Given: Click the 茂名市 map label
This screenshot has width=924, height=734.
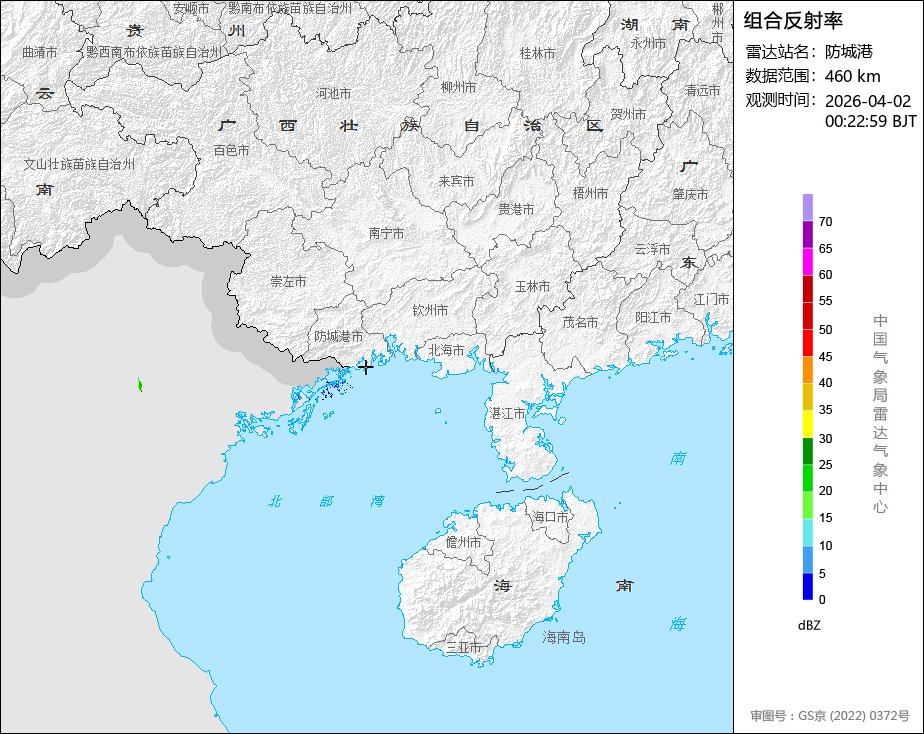Looking at the screenshot, I should [x=580, y=323].
